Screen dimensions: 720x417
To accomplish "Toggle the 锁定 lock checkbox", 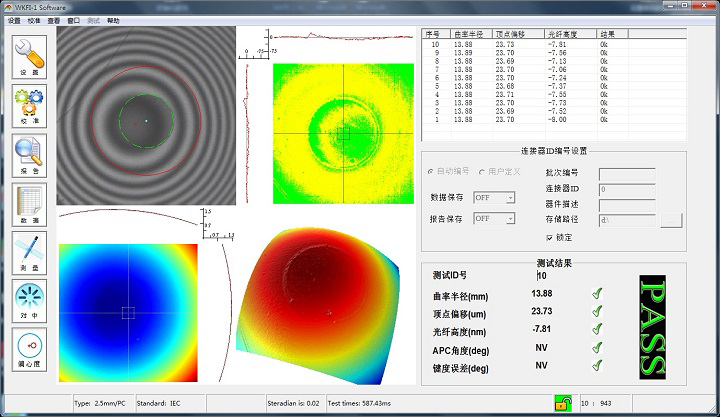I will 550,237.
